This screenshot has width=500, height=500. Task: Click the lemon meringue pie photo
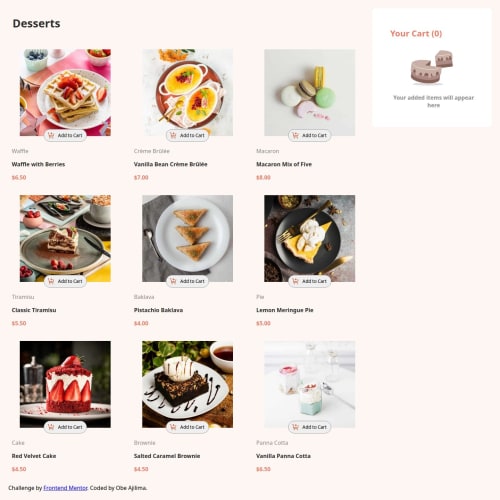(310, 238)
